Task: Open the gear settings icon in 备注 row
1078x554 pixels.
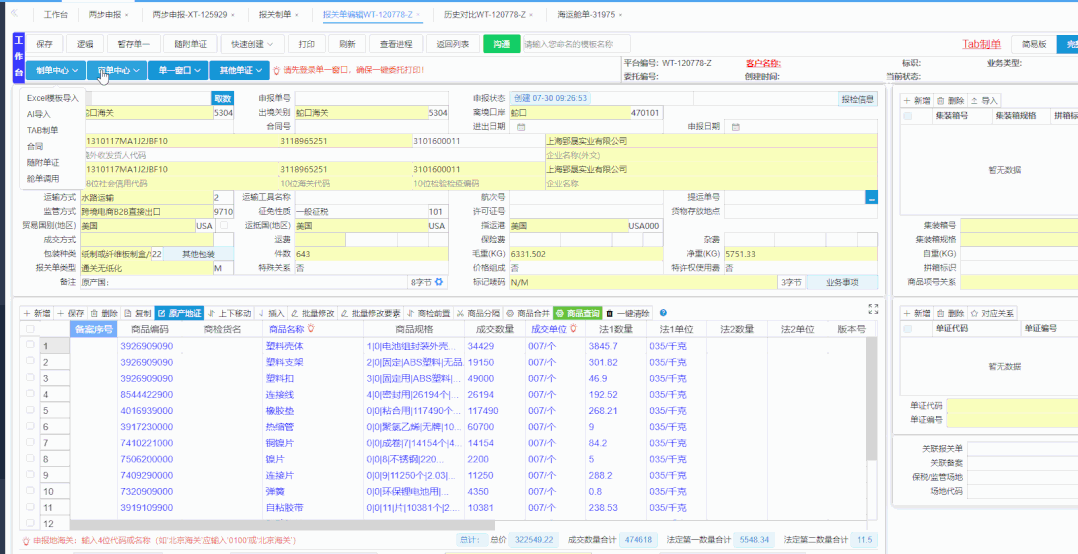Action: [439, 282]
